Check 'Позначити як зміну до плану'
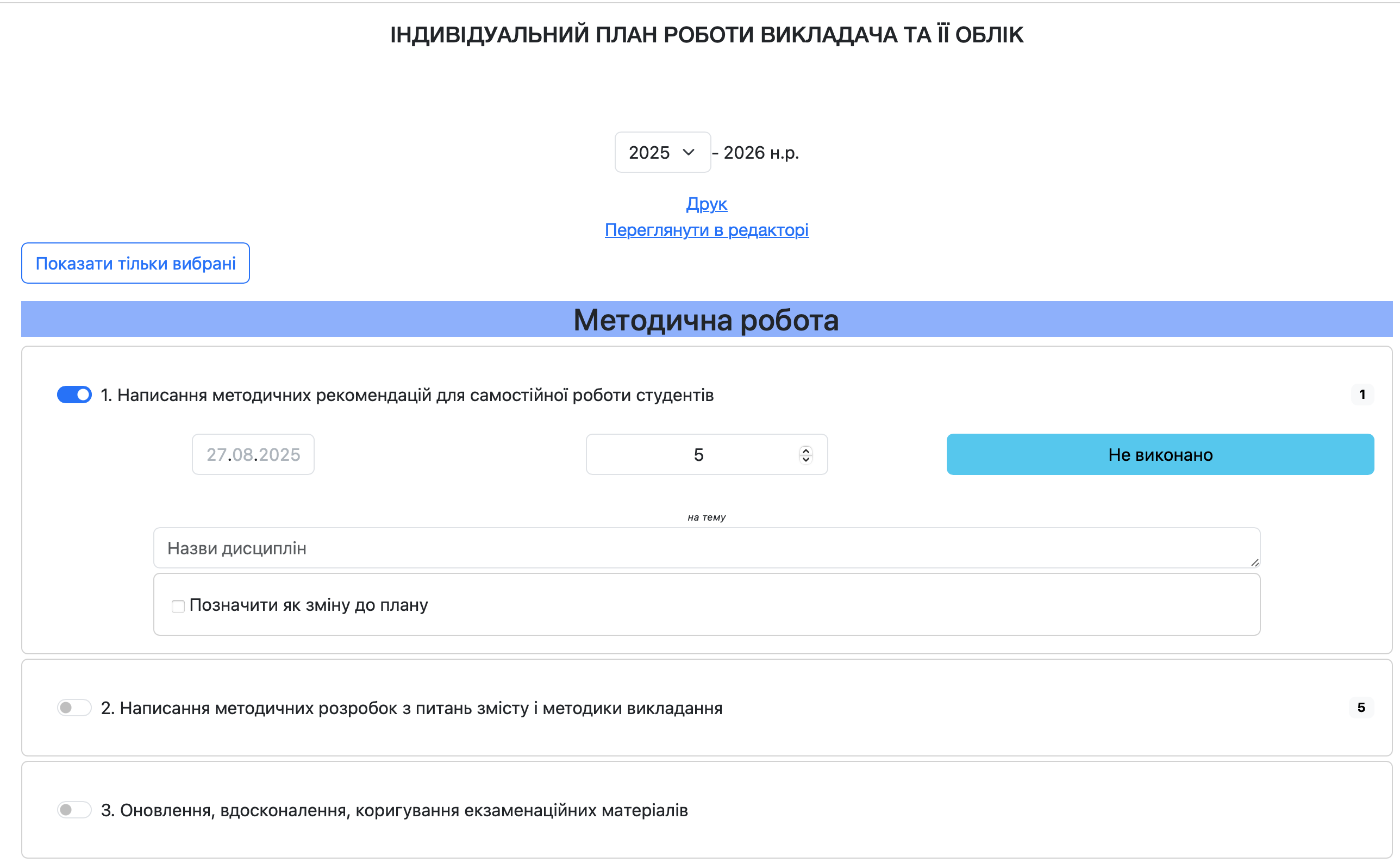1400x863 pixels. click(x=178, y=605)
